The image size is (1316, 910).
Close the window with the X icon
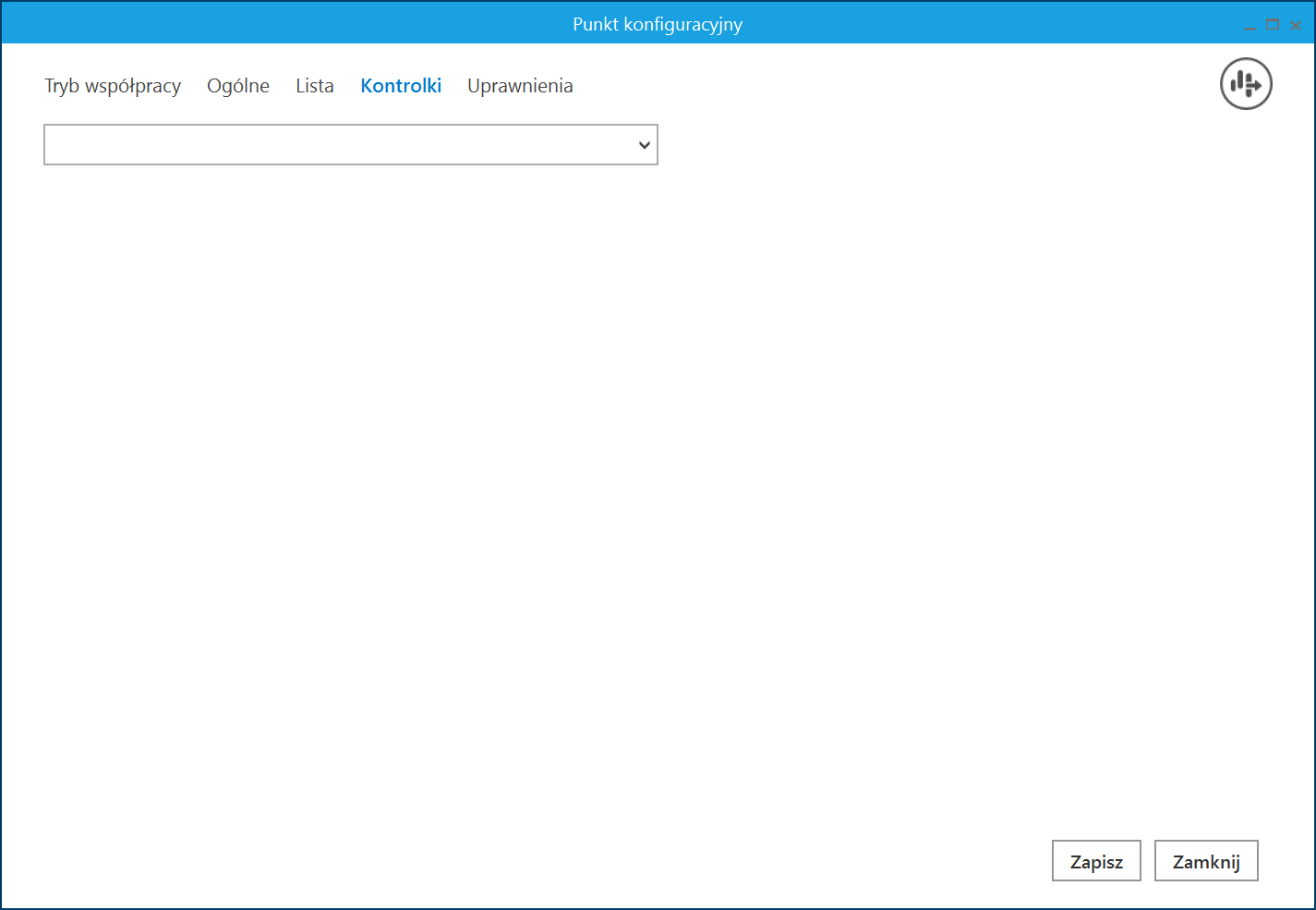pos(1296,26)
